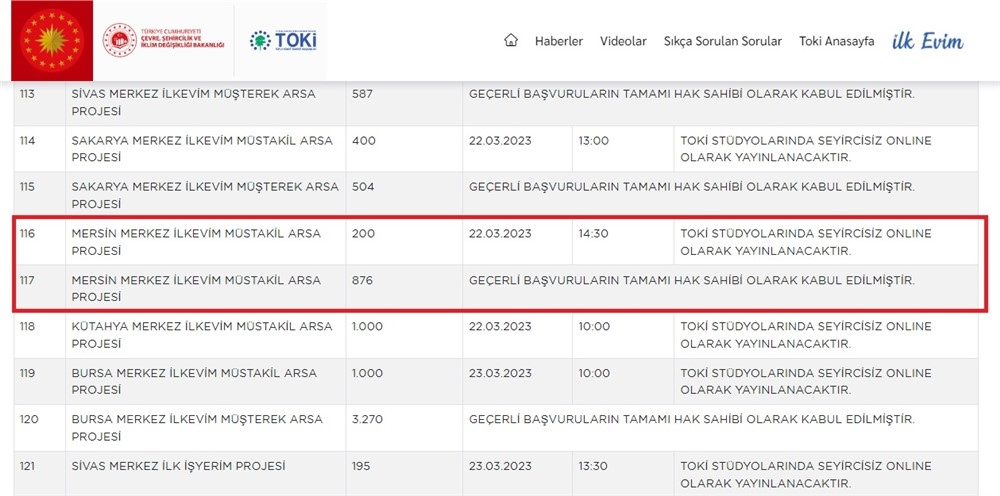
Task: Click the 13:30 time in Sivas row
Action: (593, 466)
